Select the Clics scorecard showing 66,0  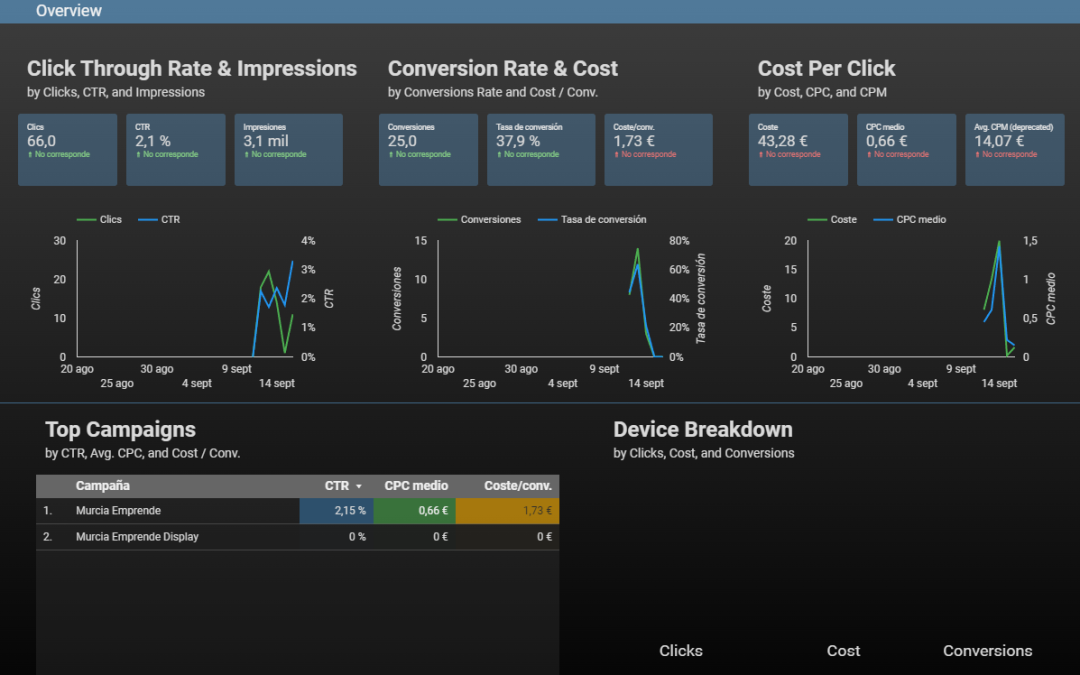pyautogui.click(x=67, y=149)
